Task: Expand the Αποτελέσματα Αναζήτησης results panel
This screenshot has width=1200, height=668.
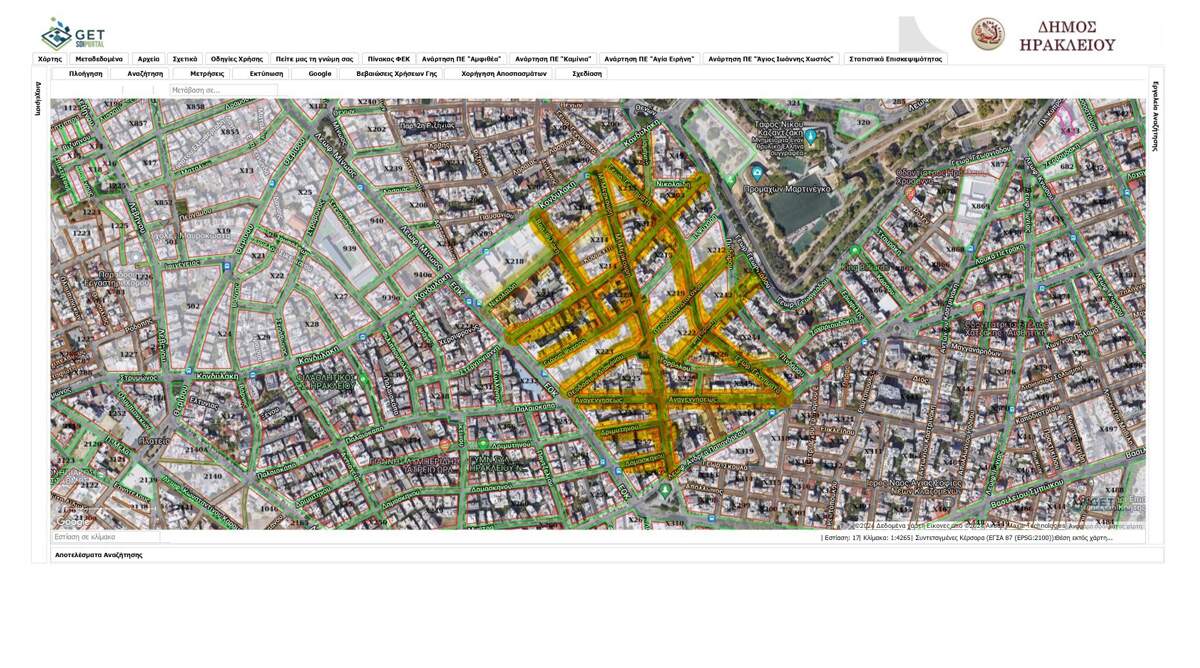Action: (98, 554)
